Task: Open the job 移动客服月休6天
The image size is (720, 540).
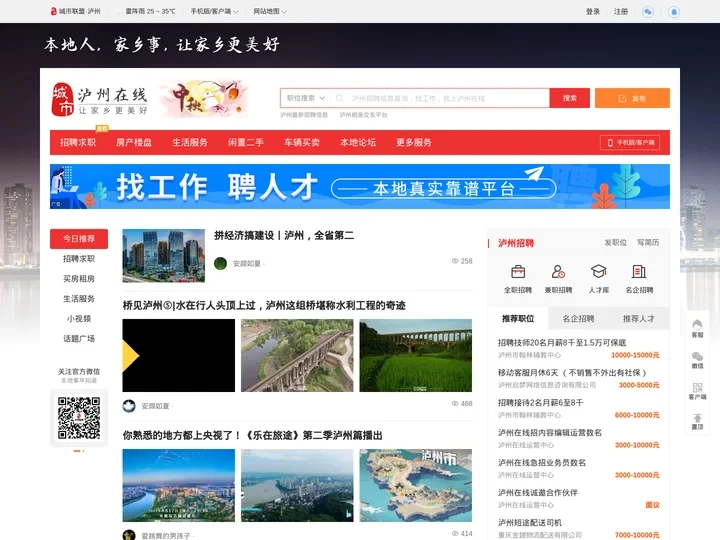Action: [x=572, y=373]
